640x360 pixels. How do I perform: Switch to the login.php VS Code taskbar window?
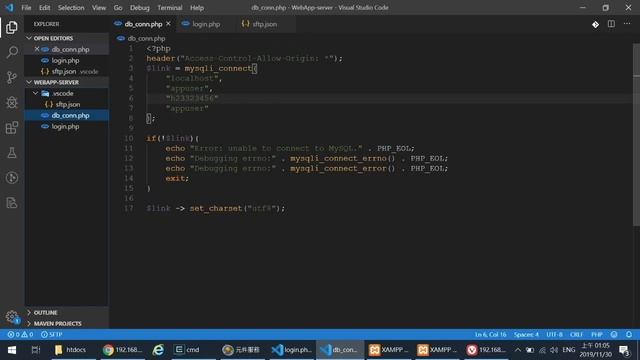[x=292, y=350]
